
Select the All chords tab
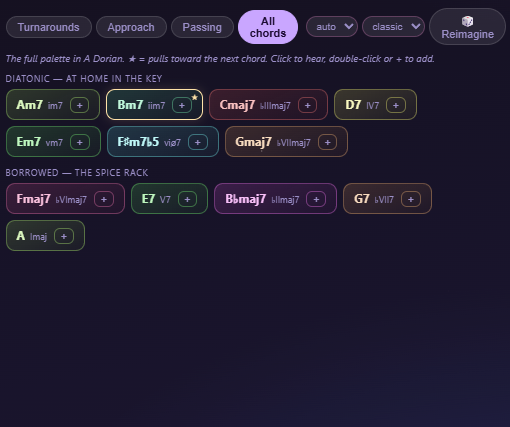268,27
